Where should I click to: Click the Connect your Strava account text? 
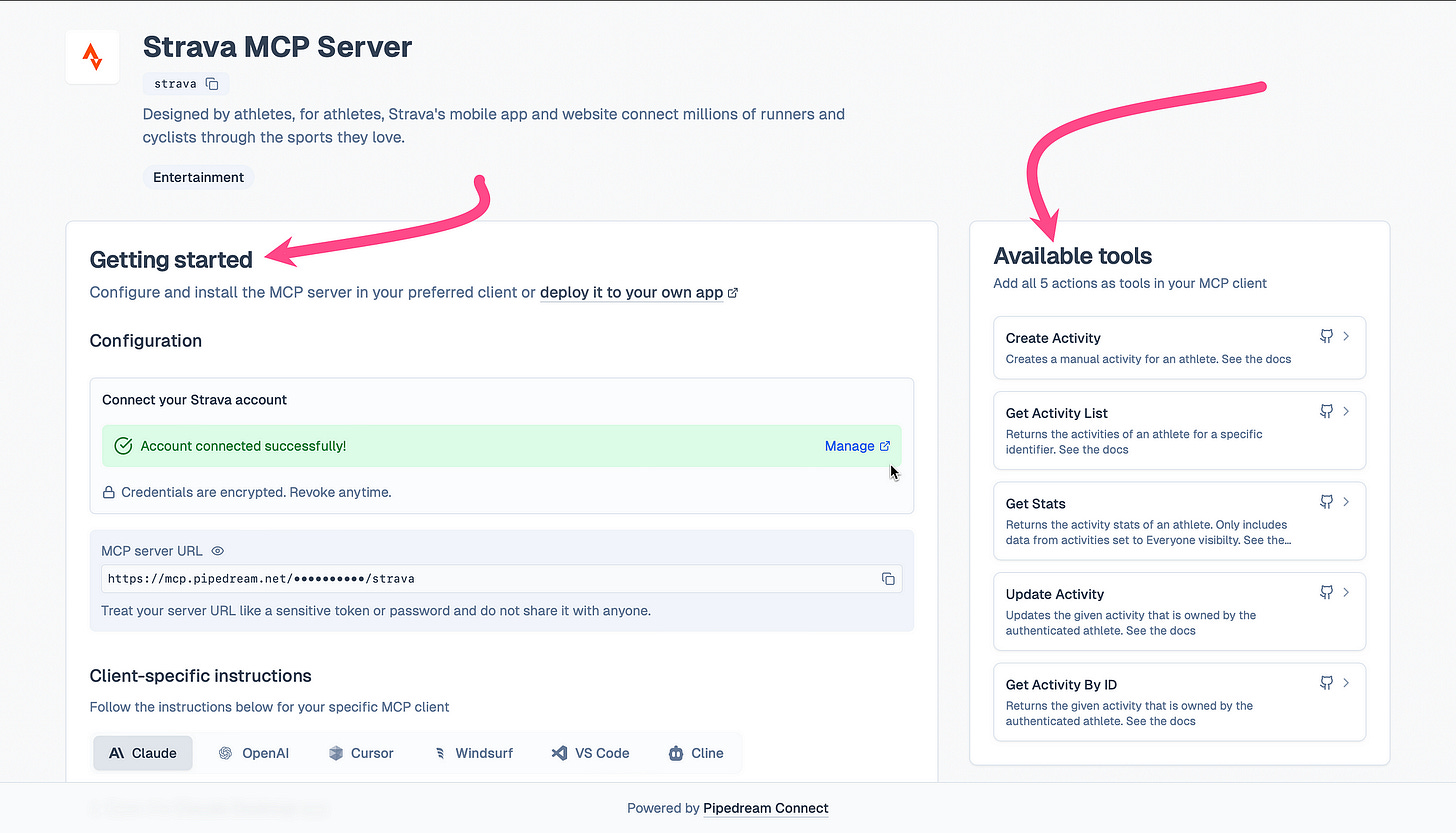tap(194, 399)
